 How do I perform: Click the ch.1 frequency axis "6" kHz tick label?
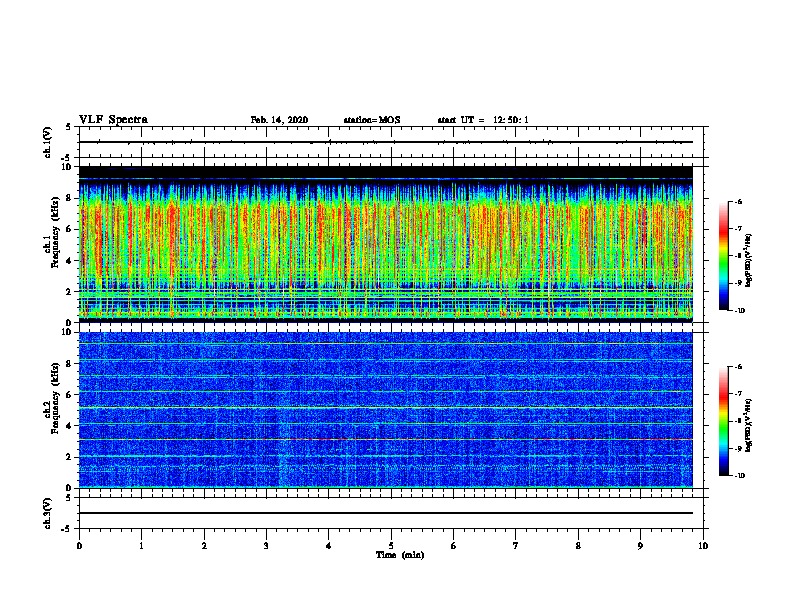coord(69,229)
